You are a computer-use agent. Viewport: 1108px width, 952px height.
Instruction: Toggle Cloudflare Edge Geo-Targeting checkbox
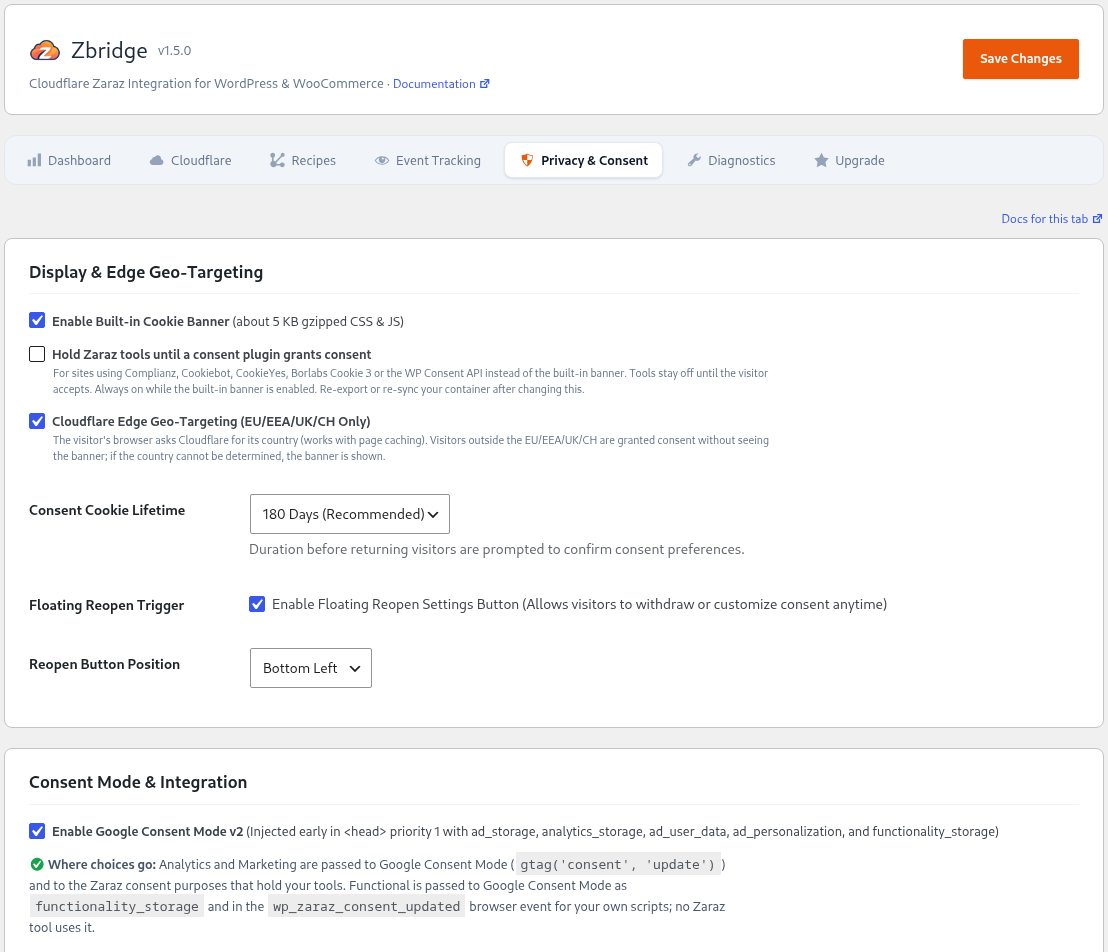pos(37,421)
